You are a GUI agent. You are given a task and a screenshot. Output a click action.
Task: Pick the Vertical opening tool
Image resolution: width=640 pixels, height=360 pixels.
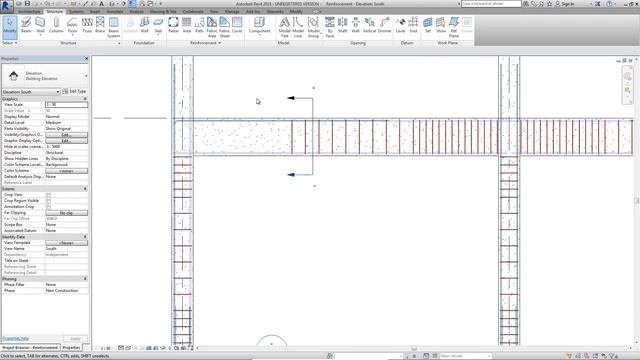pos(369,25)
